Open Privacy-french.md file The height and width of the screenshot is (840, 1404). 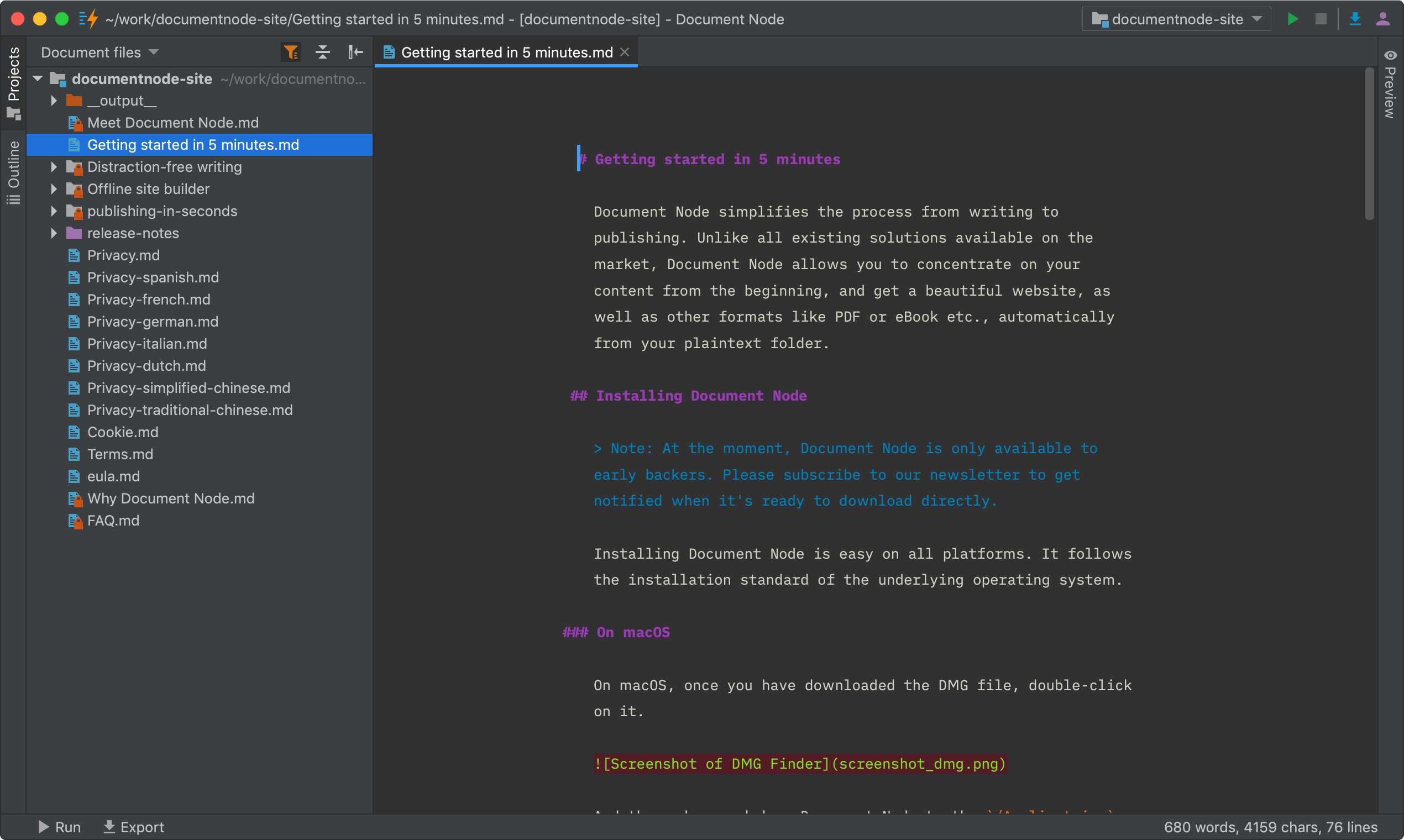coord(200,300)
